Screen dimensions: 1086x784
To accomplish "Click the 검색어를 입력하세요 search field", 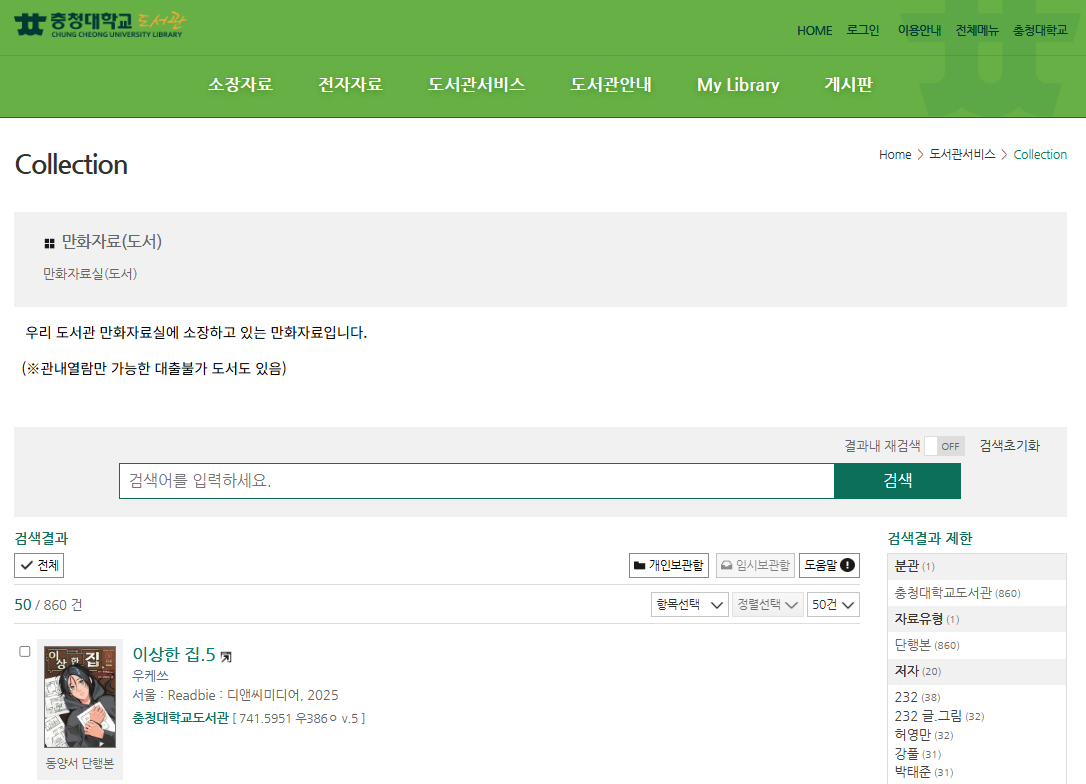I will 476,481.
